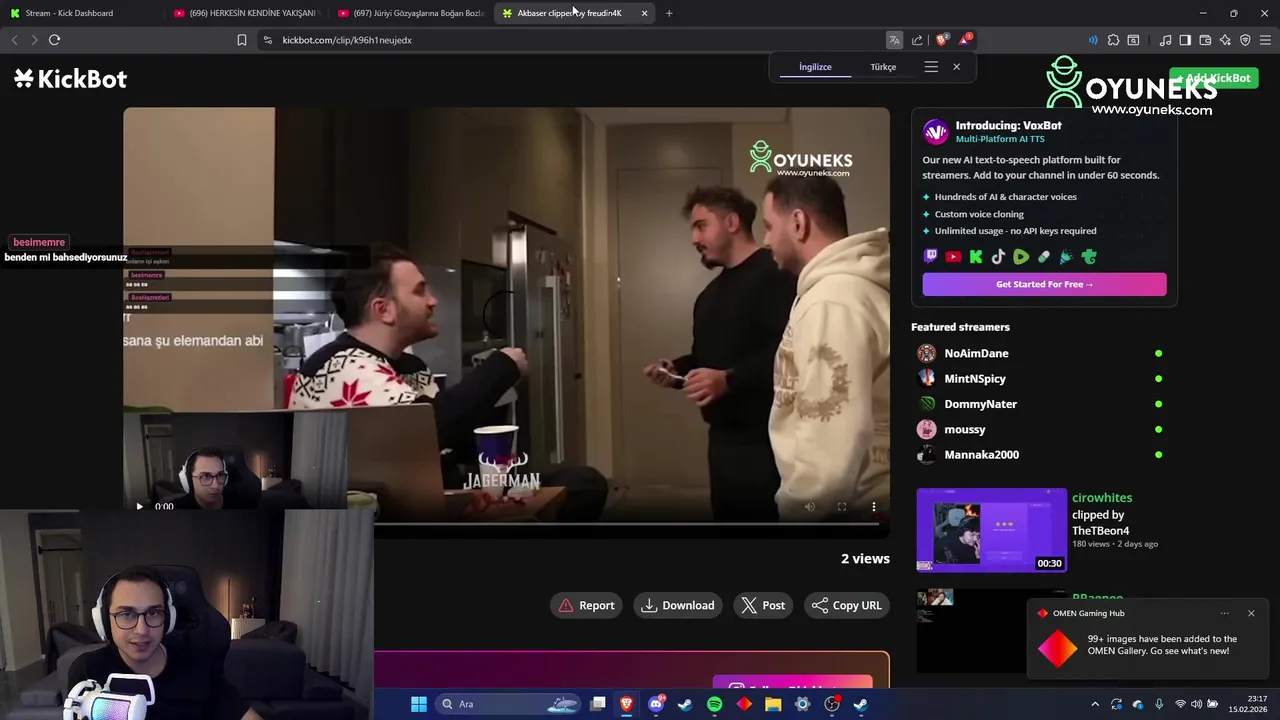Click Get Started For Free button

click(x=1044, y=284)
